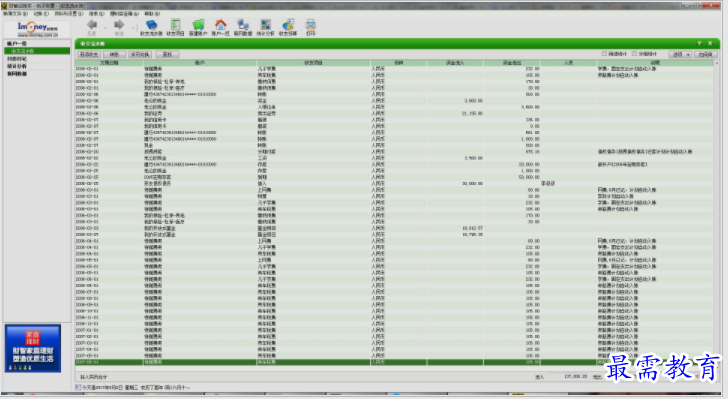This screenshot has height=399, width=728.
Task: Select the highlighted 2007-05-01 bottom row
Action: coord(394,362)
